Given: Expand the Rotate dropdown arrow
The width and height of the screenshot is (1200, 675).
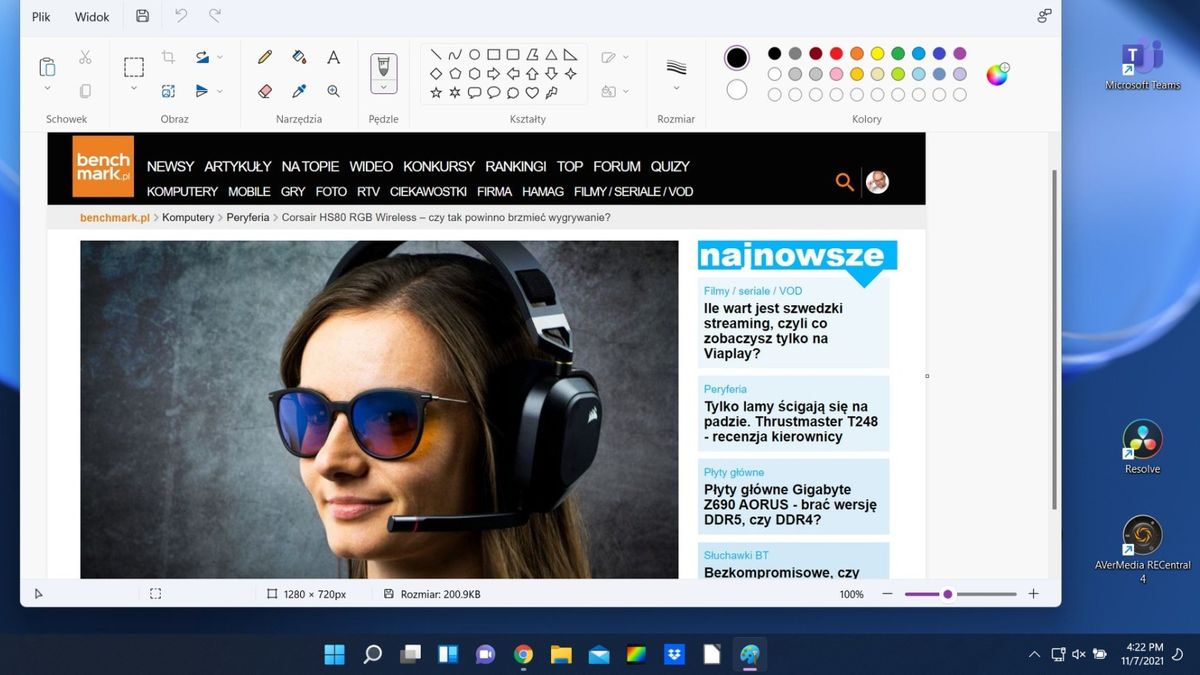Looking at the screenshot, I should pos(220,57).
